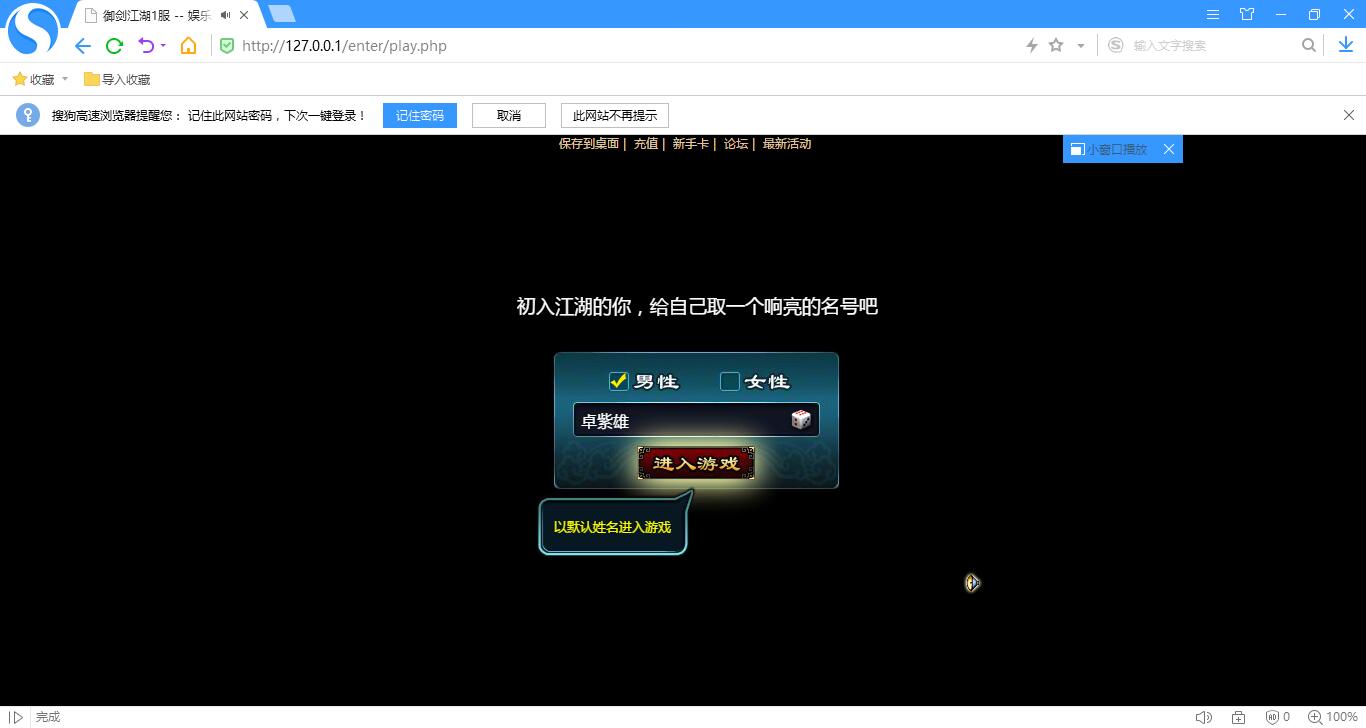Check the 男性 gender checkbox
Screen dimensions: 1366x728
pyautogui.click(x=618, y=381)
